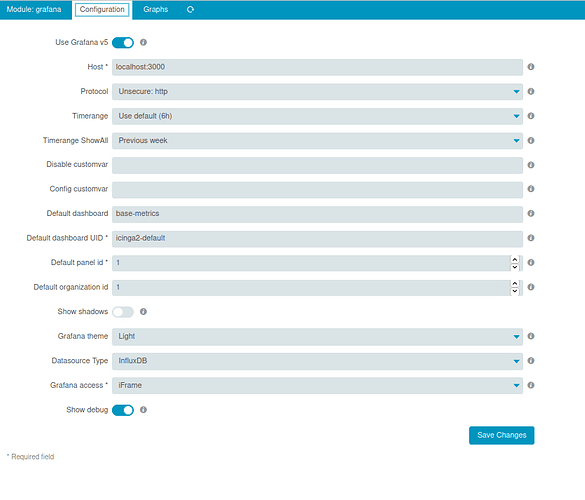Click the Save Changes button
The width and height of the screenshot is (585, 500).
coord(501,435)
